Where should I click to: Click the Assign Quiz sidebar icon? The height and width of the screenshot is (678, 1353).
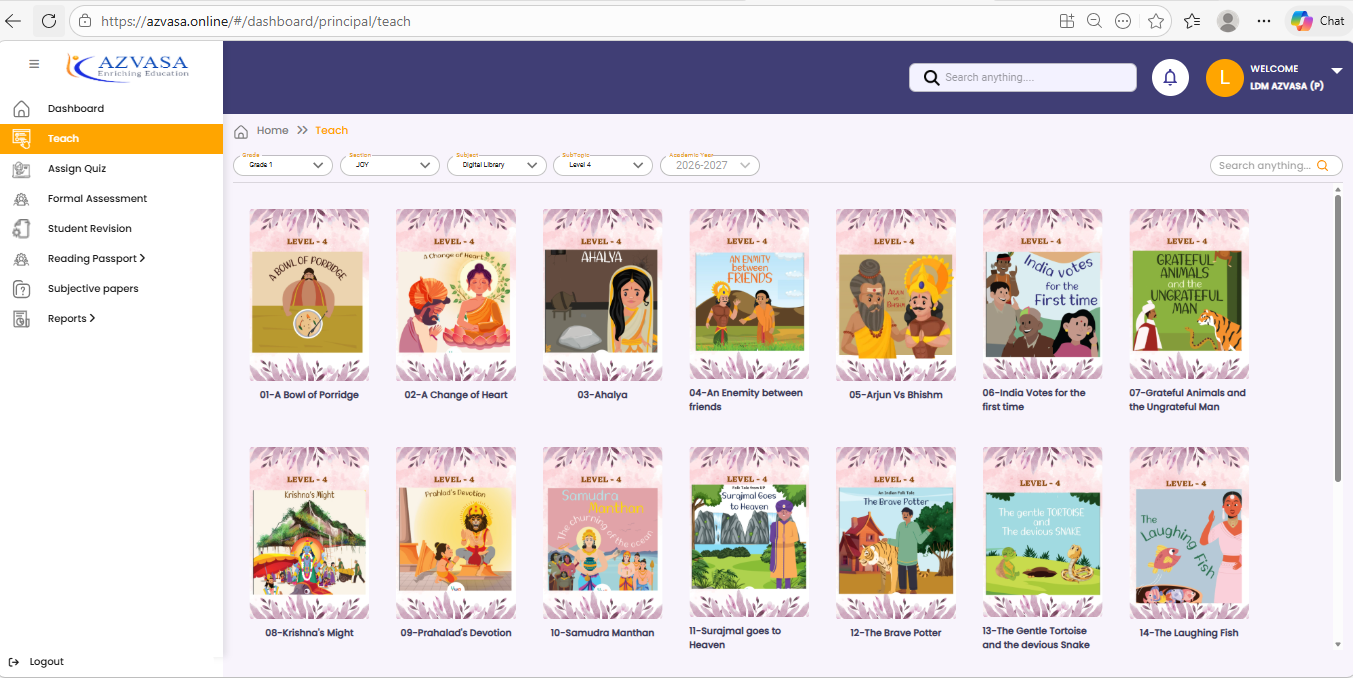click(21, 169)
